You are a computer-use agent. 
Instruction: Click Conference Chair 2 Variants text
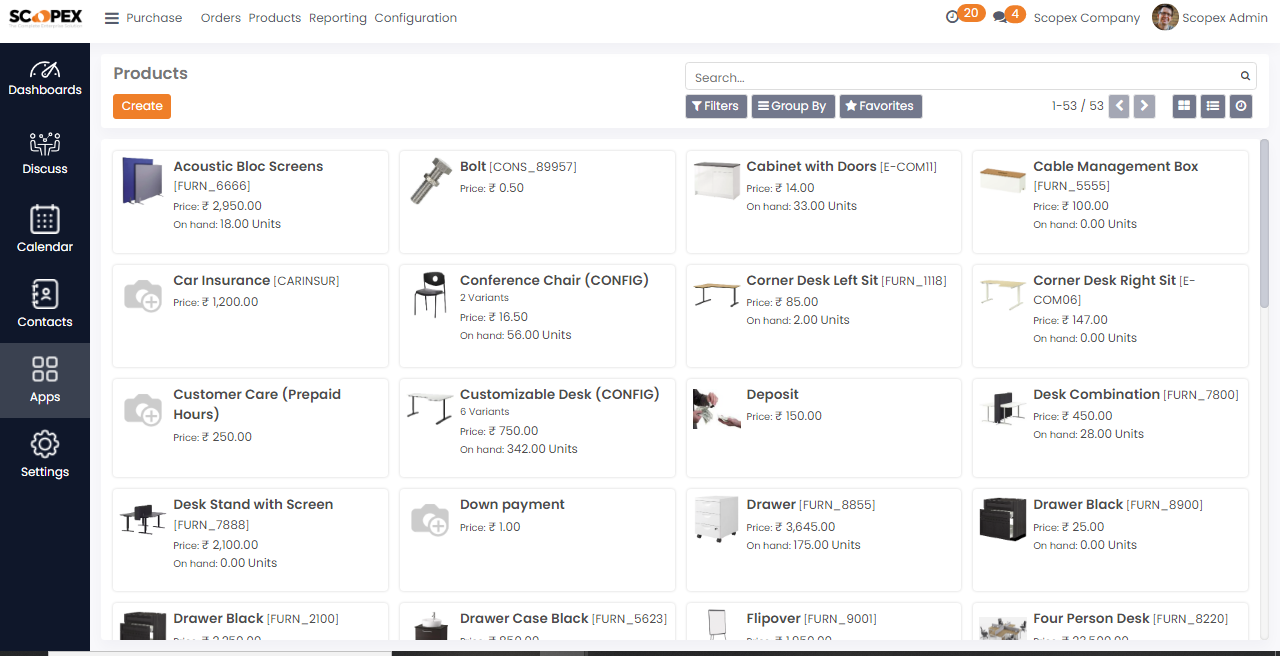pos(484,298)
